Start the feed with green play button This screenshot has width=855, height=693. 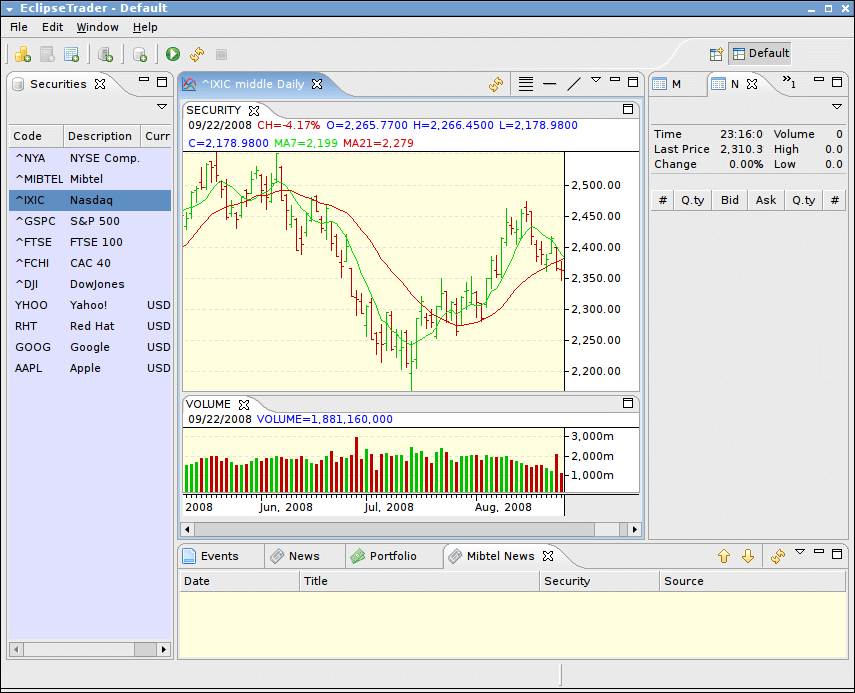click(x=173, y=54)
